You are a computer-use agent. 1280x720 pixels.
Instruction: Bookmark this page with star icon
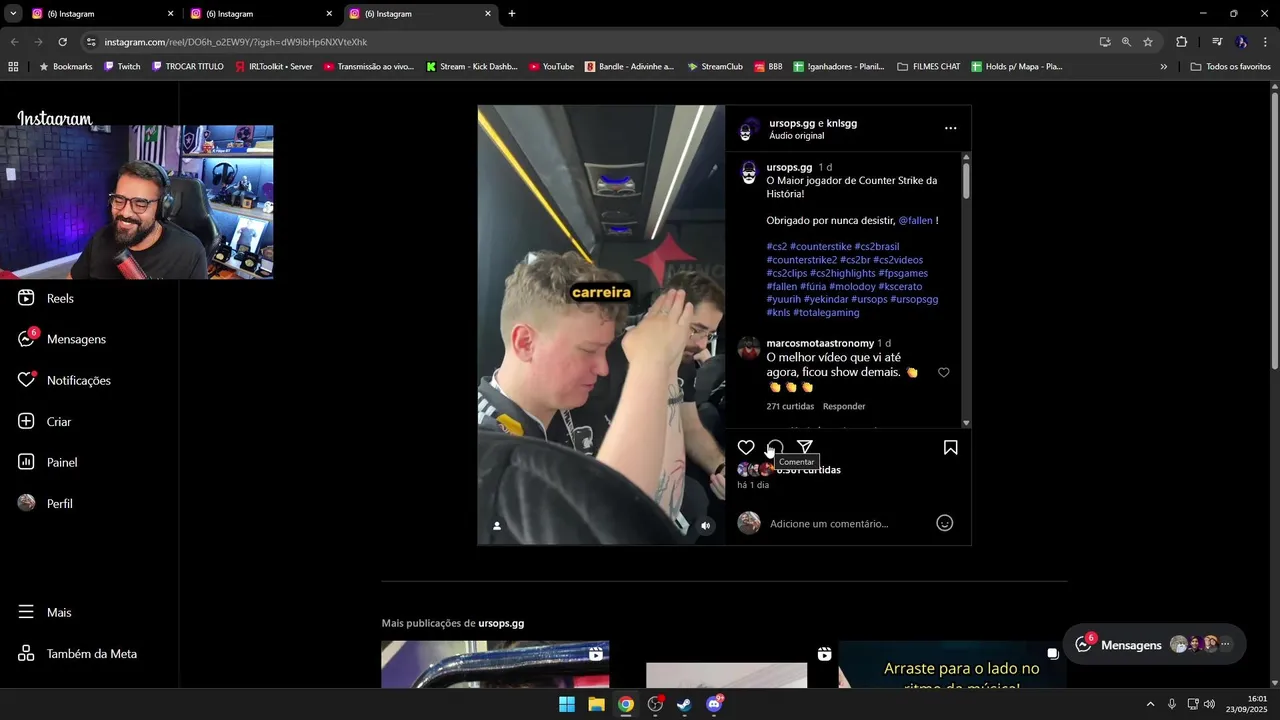coord(1148,42)
